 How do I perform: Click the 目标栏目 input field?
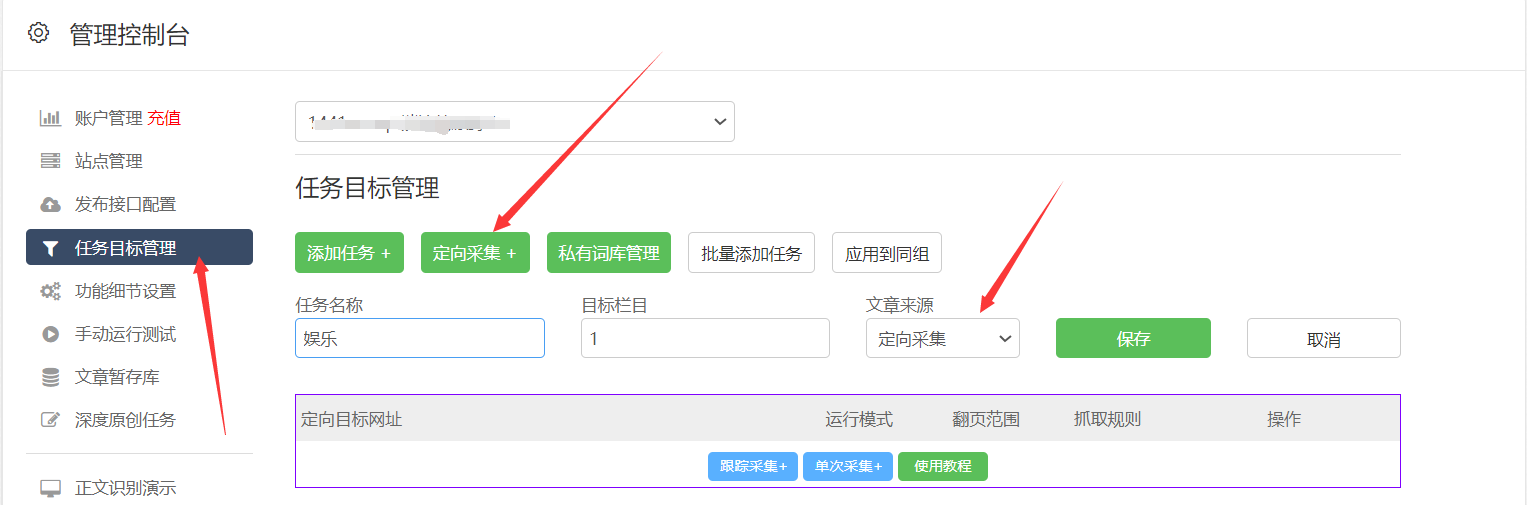tap(705, 338)
